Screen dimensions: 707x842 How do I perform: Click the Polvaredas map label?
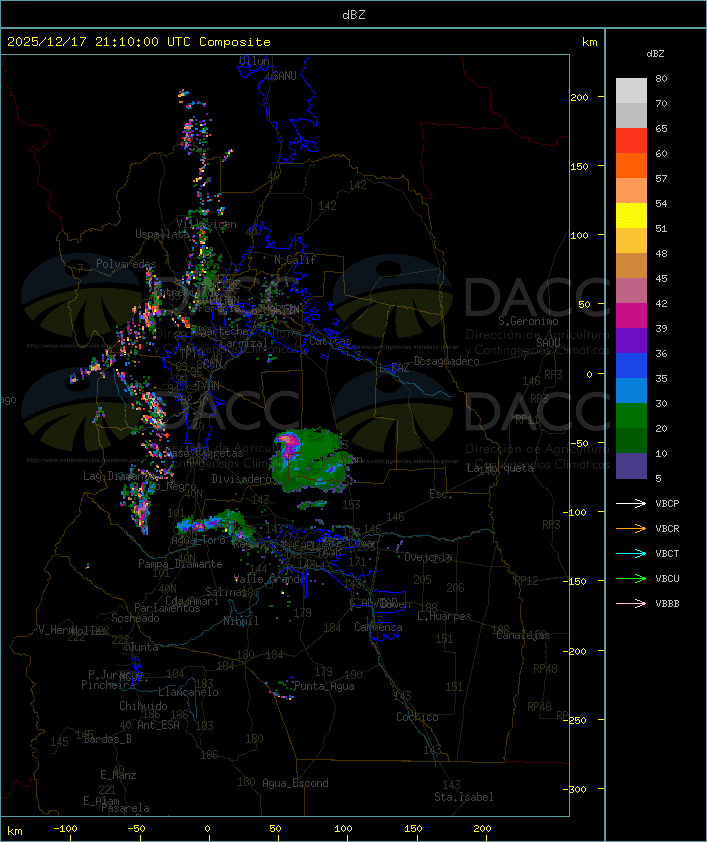point(126,264)
